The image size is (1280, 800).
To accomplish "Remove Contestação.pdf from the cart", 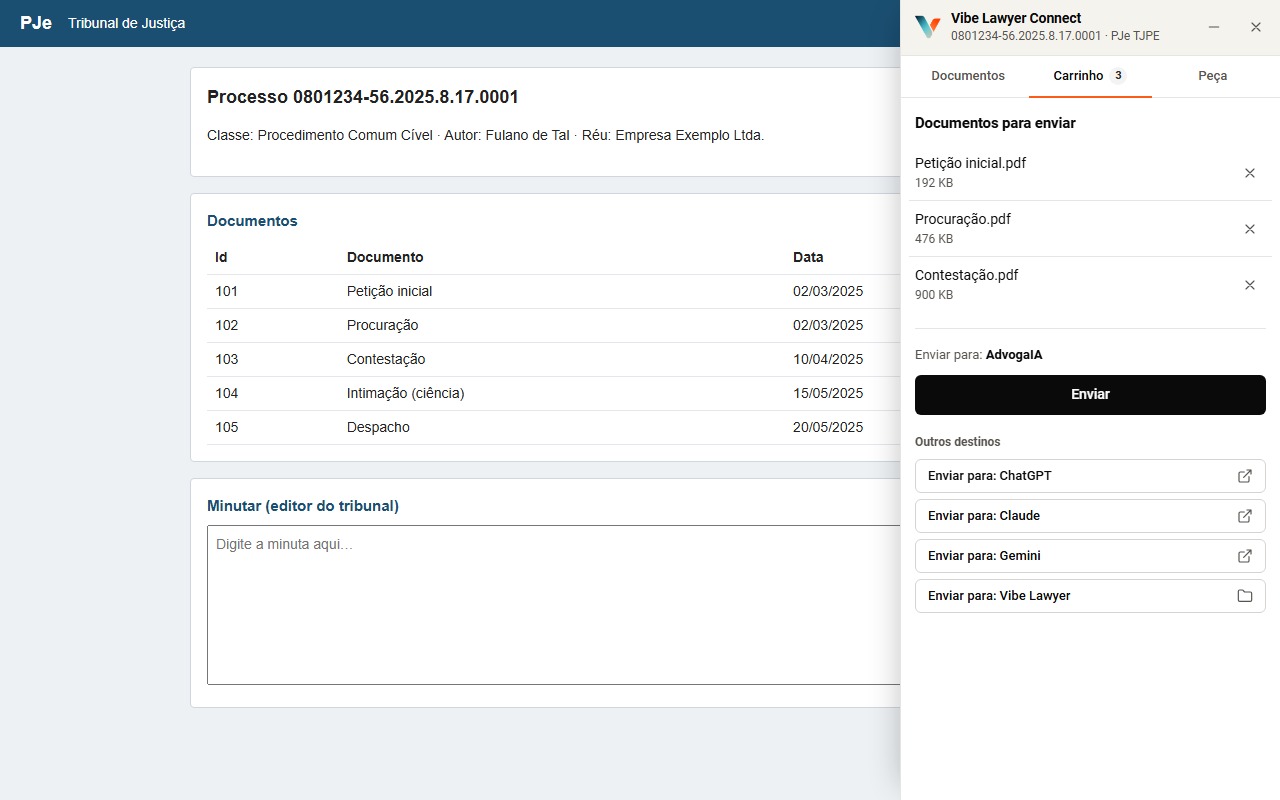I will tap(1249, 285).
